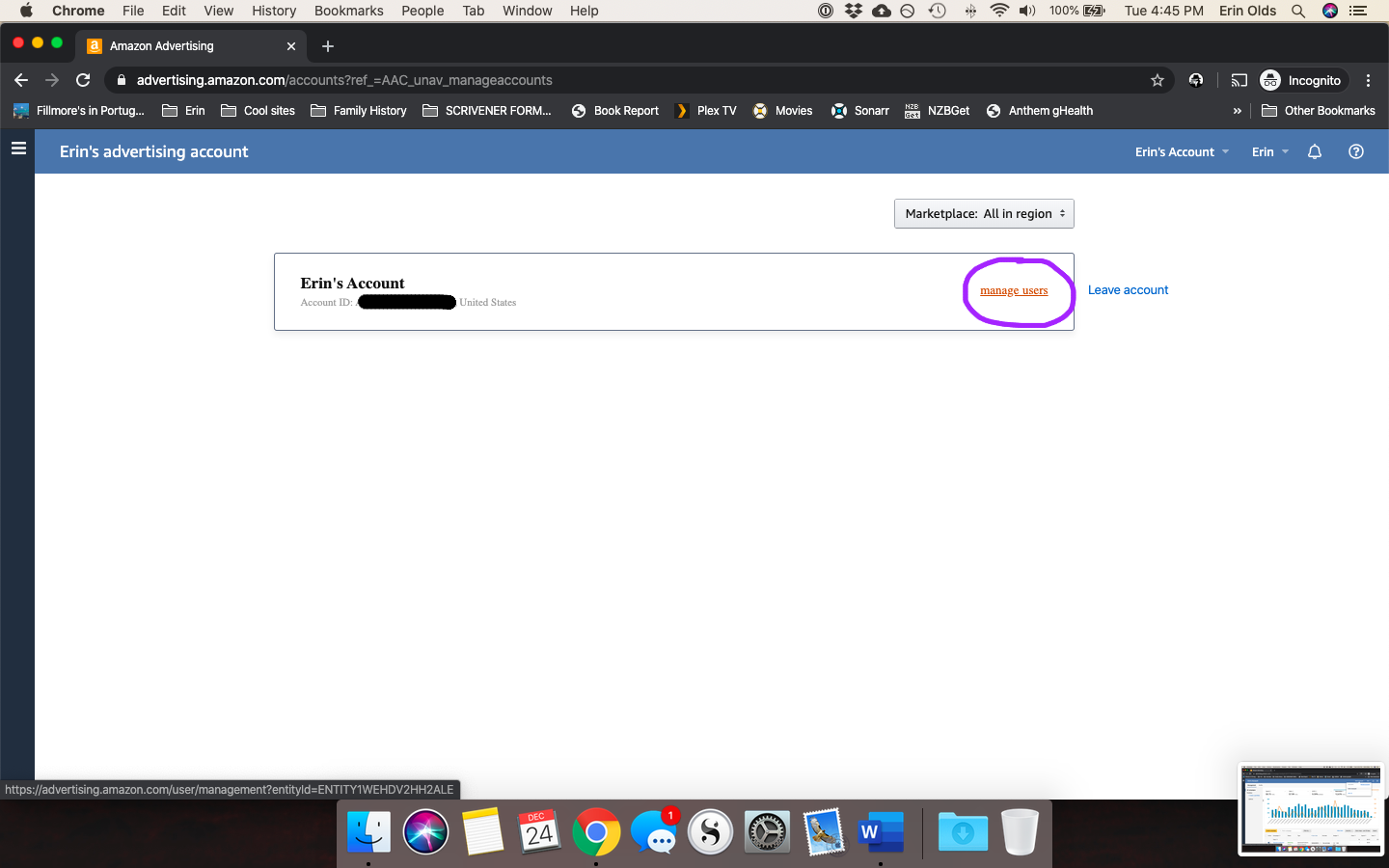
Task: Open the History menu
Action: point(274,11)
